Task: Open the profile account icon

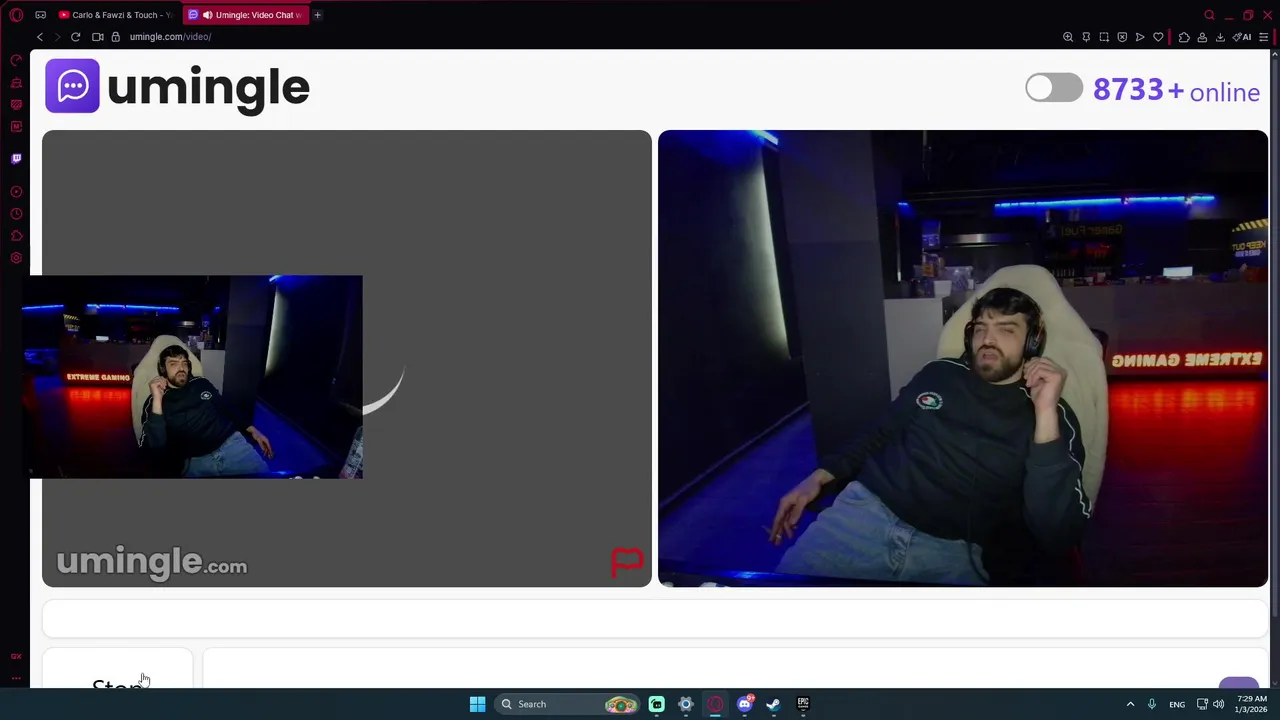Action: click(1202, 37)
